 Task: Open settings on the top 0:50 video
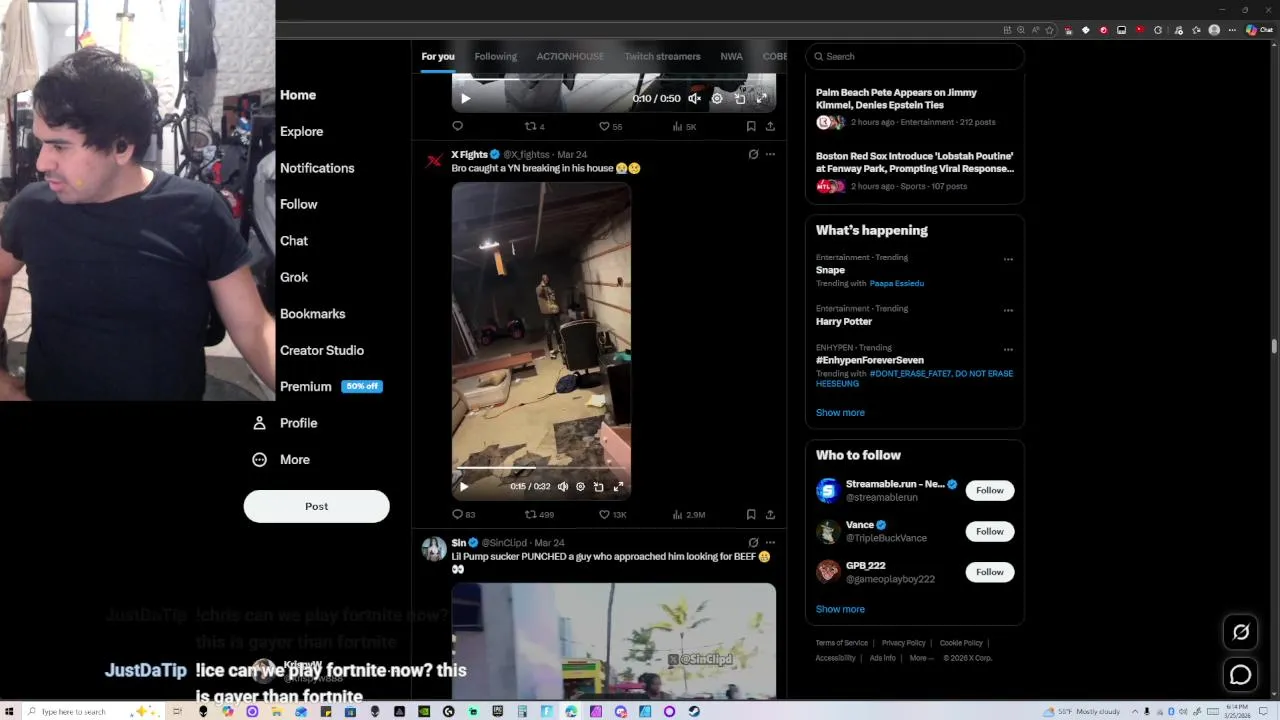point(717,98)
